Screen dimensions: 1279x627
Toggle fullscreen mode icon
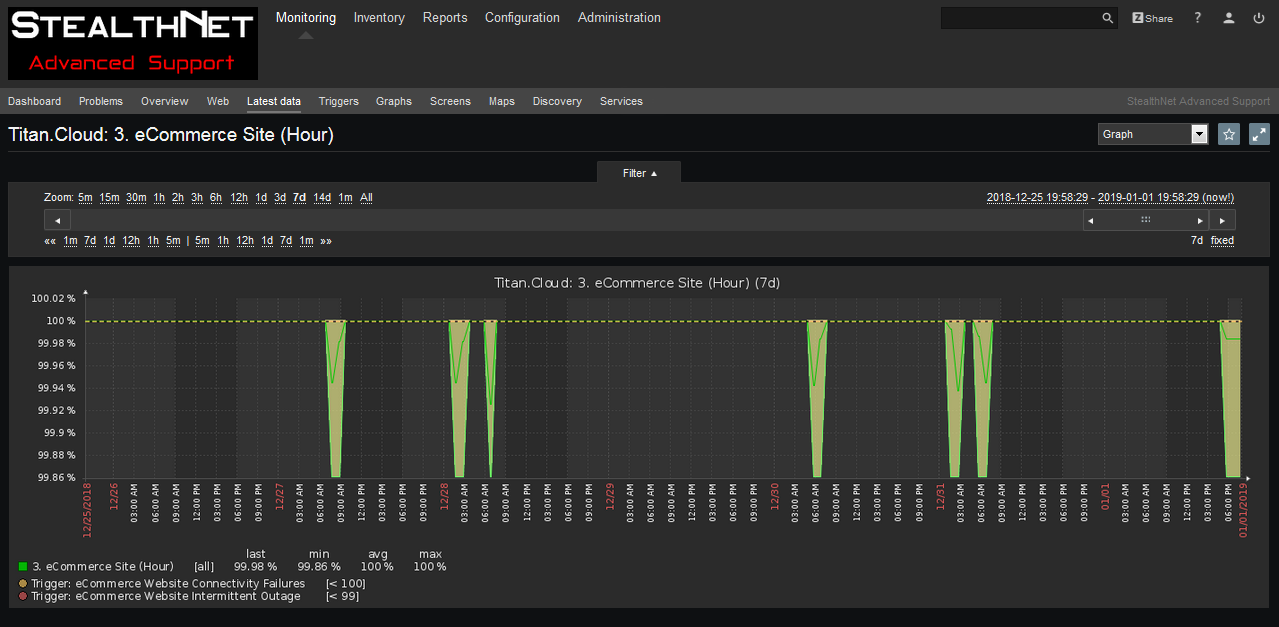(x=1259, y=134)
